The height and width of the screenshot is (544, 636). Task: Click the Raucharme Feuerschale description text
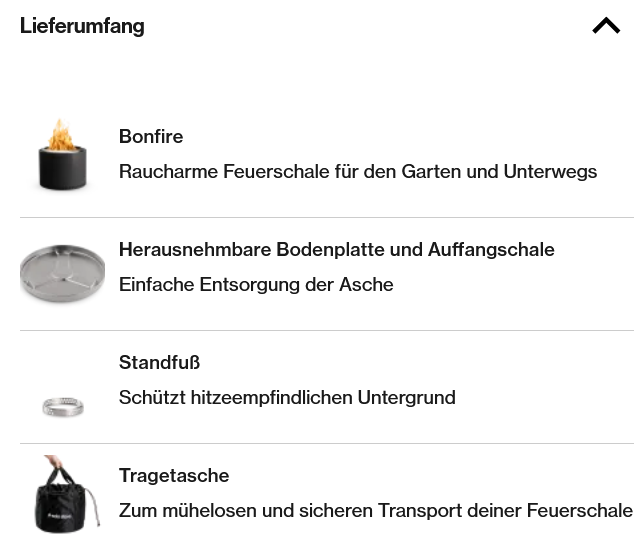358,172
